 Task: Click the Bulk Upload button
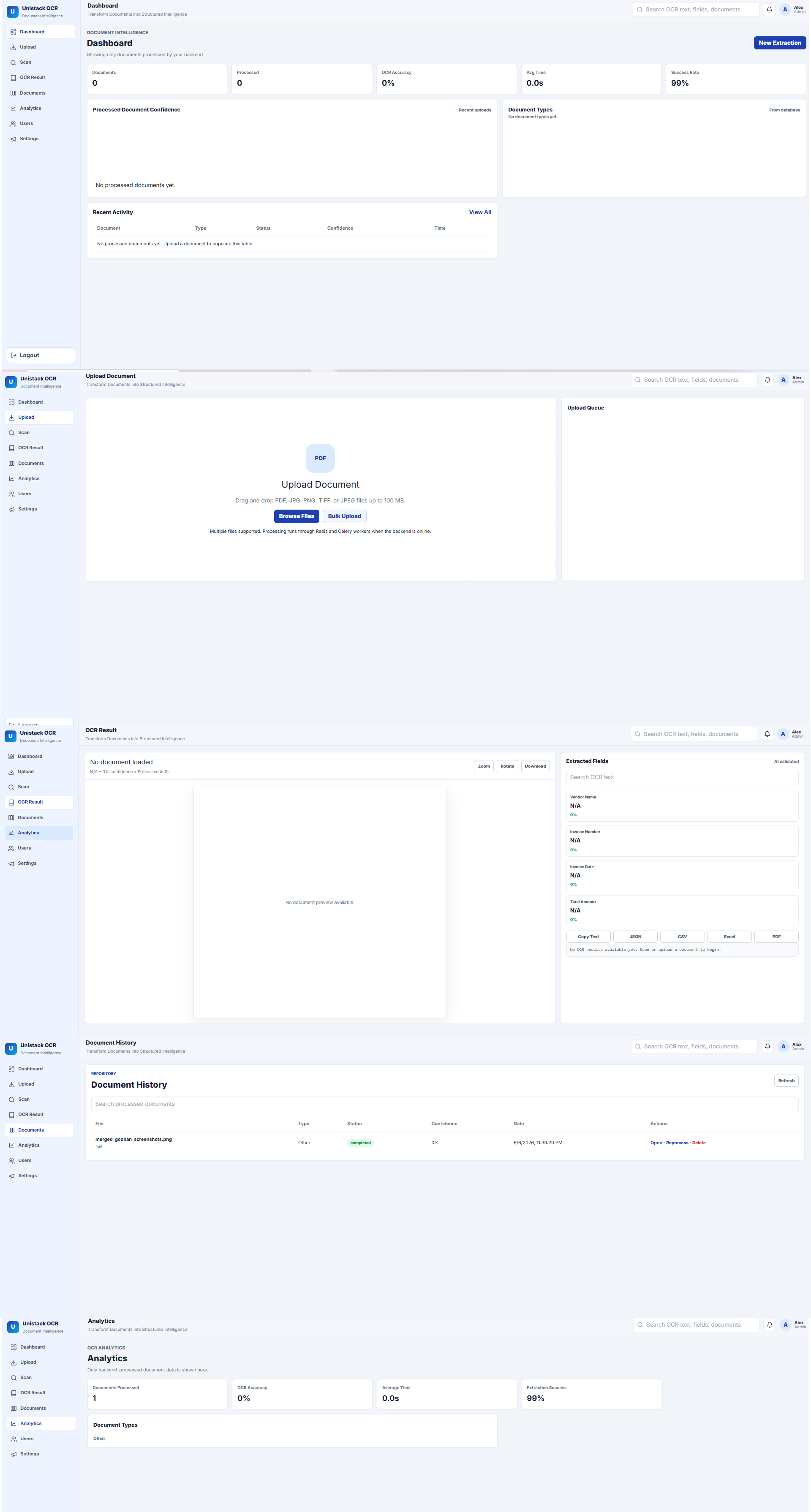[344, 516]
